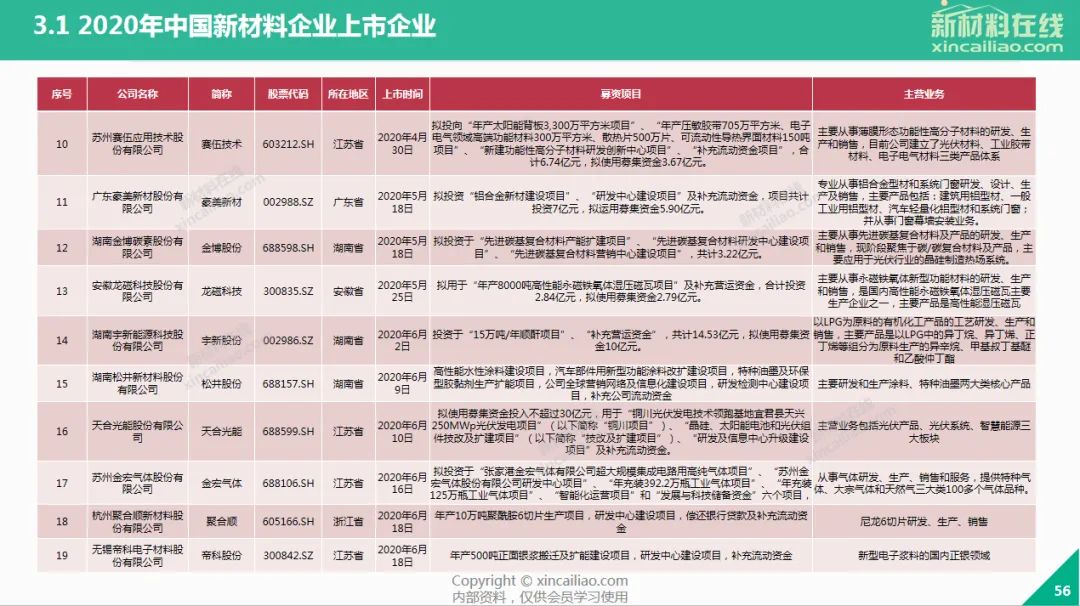Screen dimensions: 1080x606
Task: Click the page number 56 badge
Action: pos(1061,591)
